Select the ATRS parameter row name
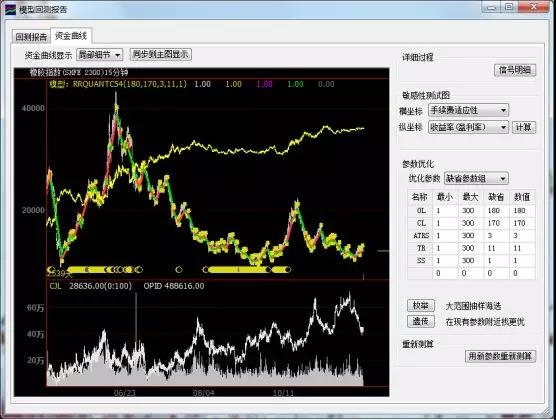The image size is (556, 420). point(421,236)
